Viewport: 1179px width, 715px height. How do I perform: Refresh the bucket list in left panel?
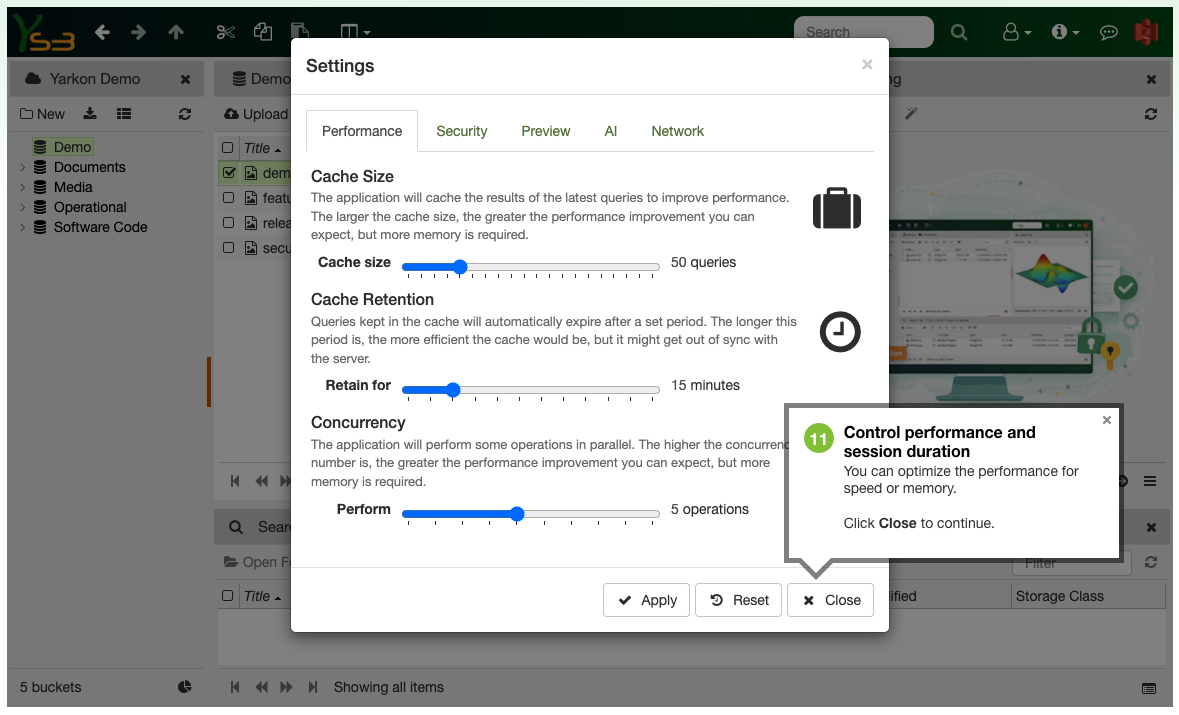[x=185, y=114]
